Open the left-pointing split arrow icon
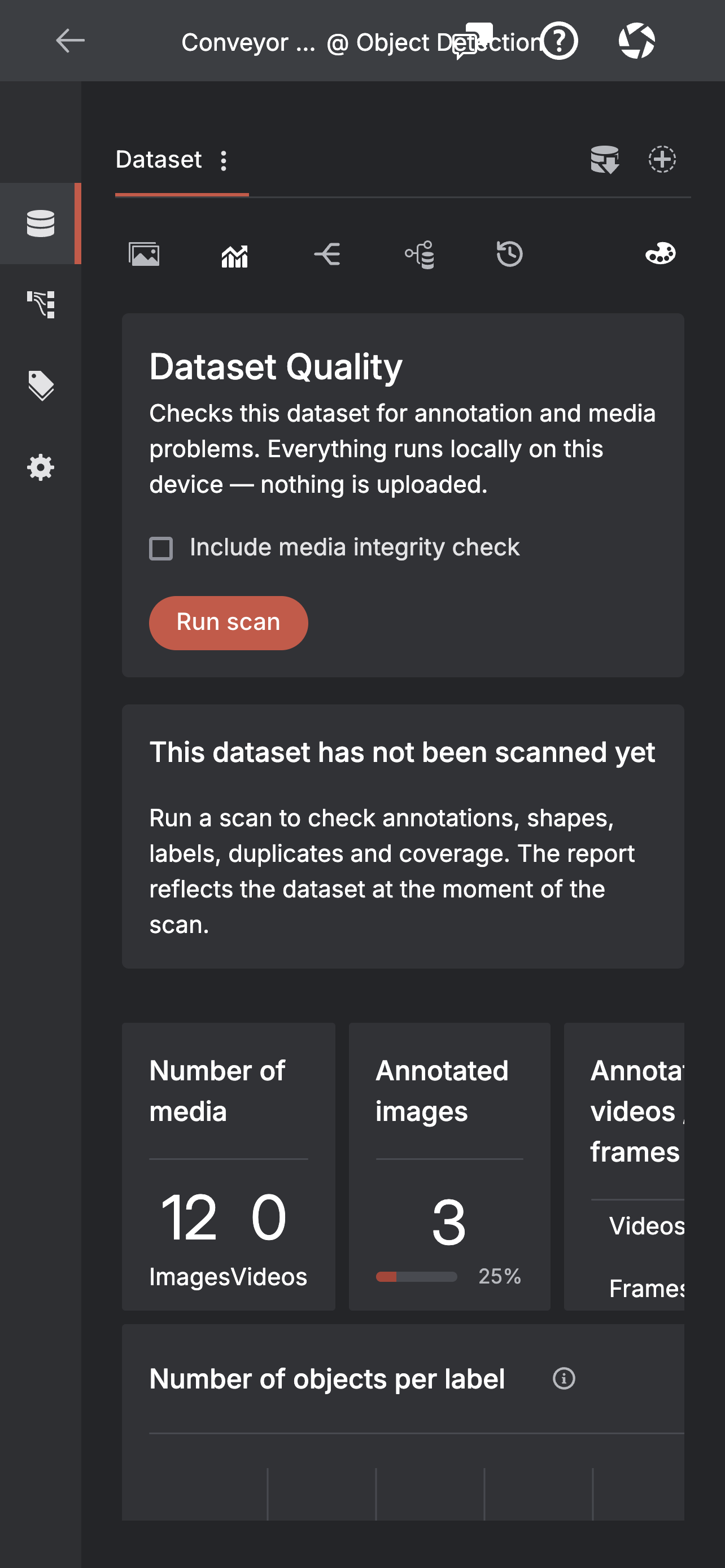Image resolution: width=725 pixels, height=1568 pixels. coord(327,254)
